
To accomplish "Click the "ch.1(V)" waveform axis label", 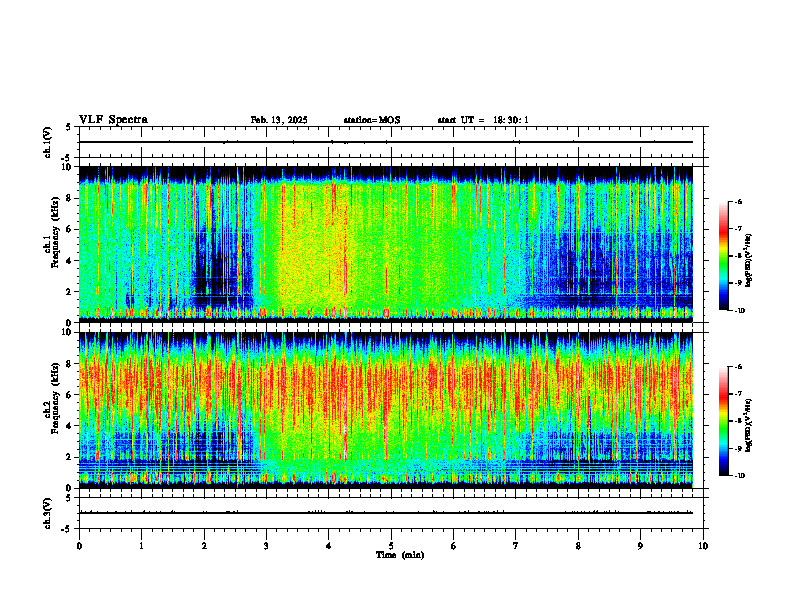I will coord(47,142).
